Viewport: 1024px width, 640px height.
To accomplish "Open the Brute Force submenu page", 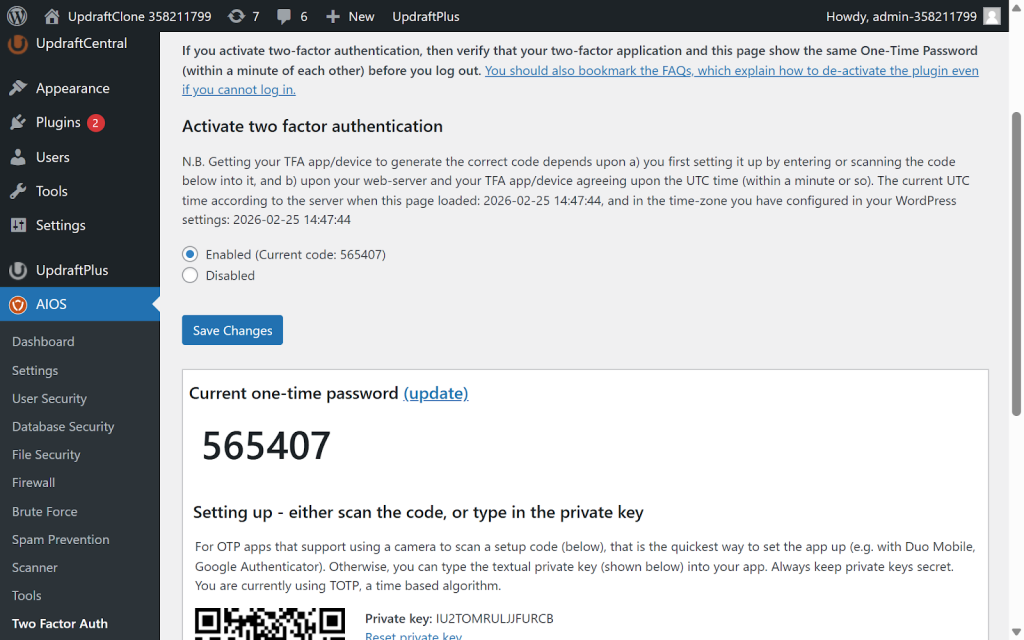I will coord(44,511).
